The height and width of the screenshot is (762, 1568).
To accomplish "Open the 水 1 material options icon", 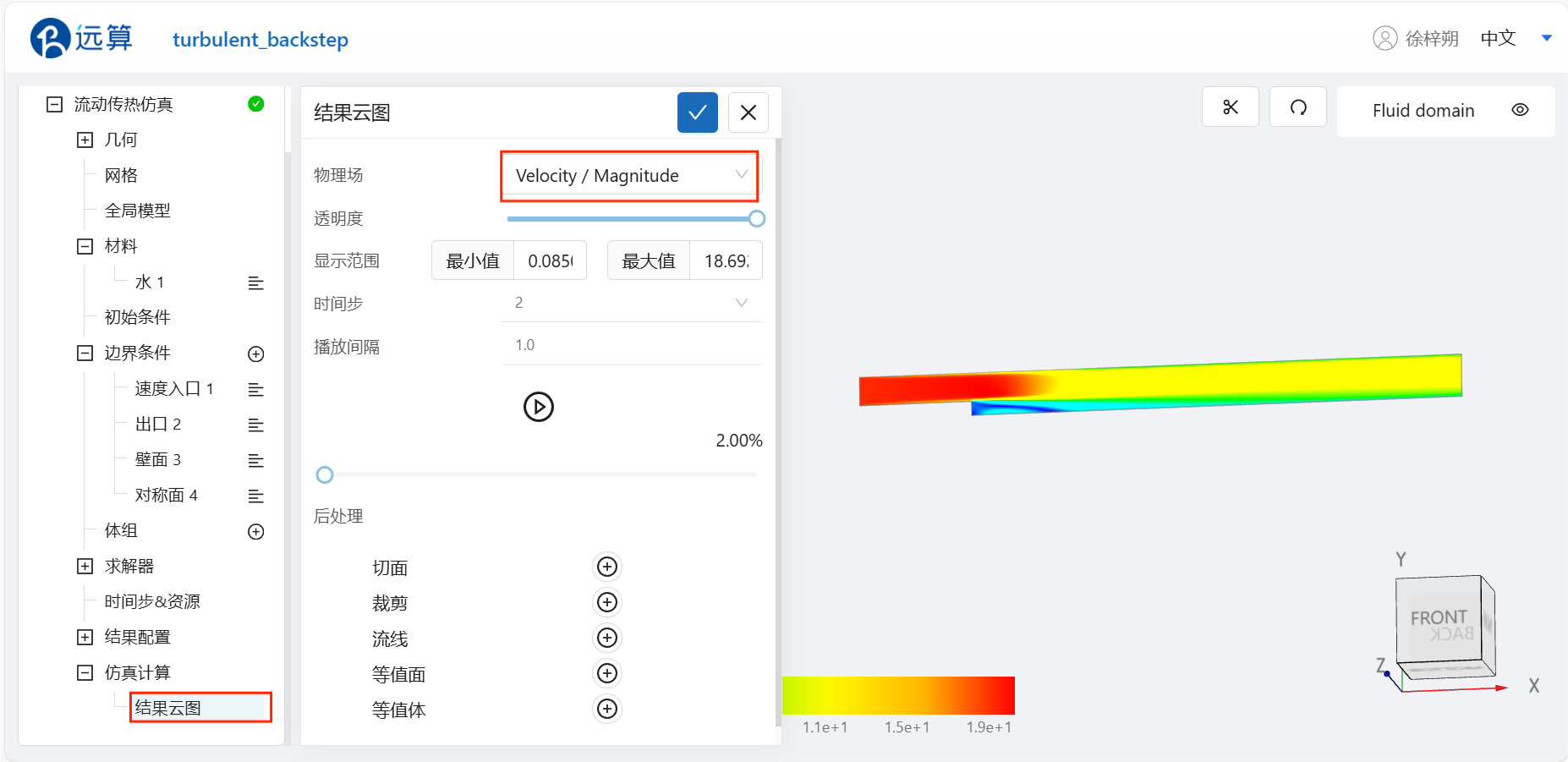I will [255, 282].
